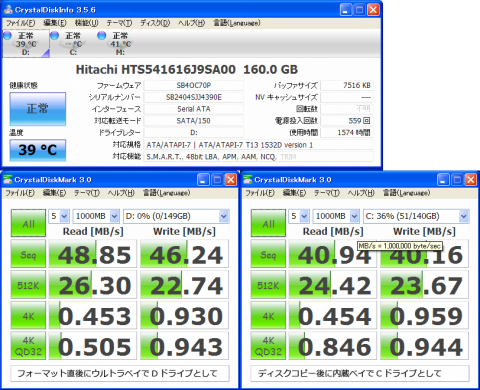The width and height of the screenshot is (480, 390).
Task: Open ヘルプ(H) menu in right CrystalDiskMark
Action: click(x=361, y=193)
